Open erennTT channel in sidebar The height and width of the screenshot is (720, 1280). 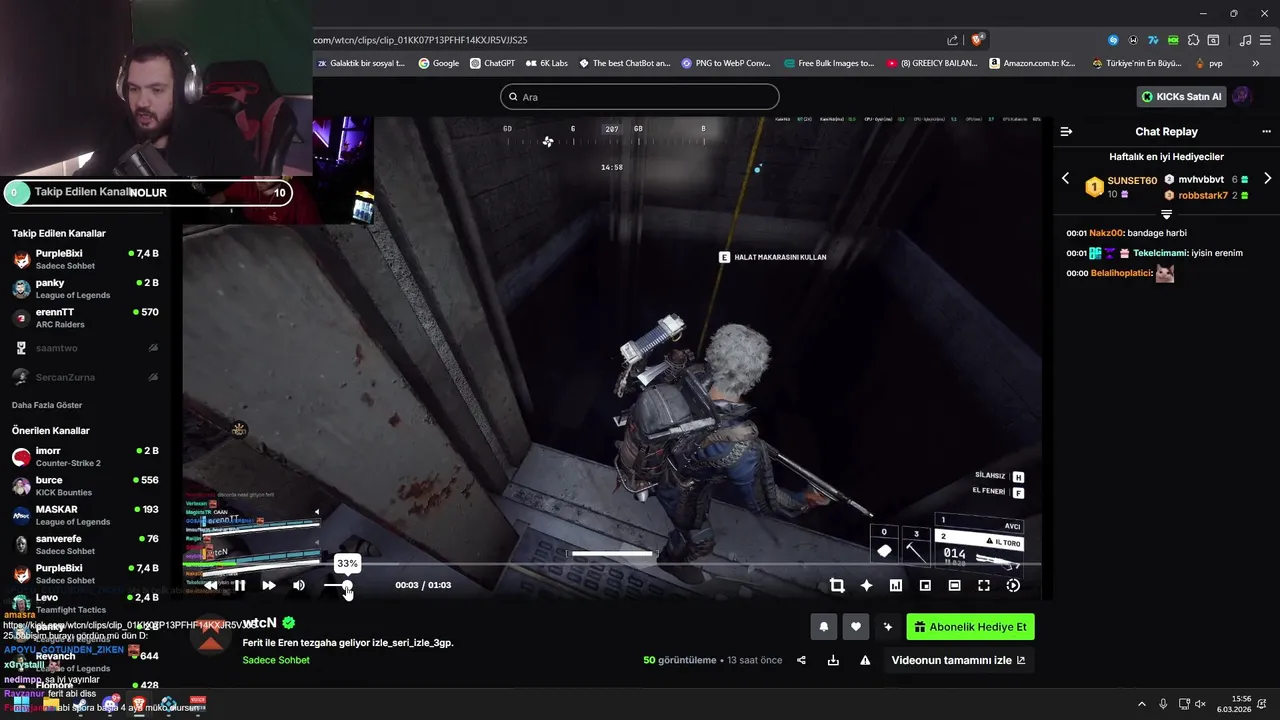[85, 318]
